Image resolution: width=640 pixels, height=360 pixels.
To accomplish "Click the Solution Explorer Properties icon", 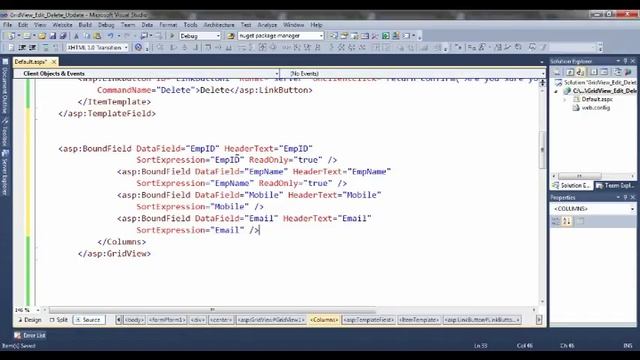I will 557,72.
